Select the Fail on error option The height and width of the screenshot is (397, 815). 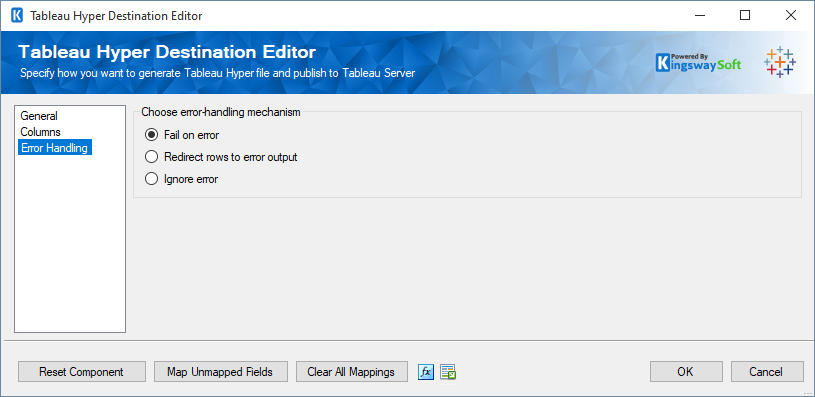pos(182,135)
